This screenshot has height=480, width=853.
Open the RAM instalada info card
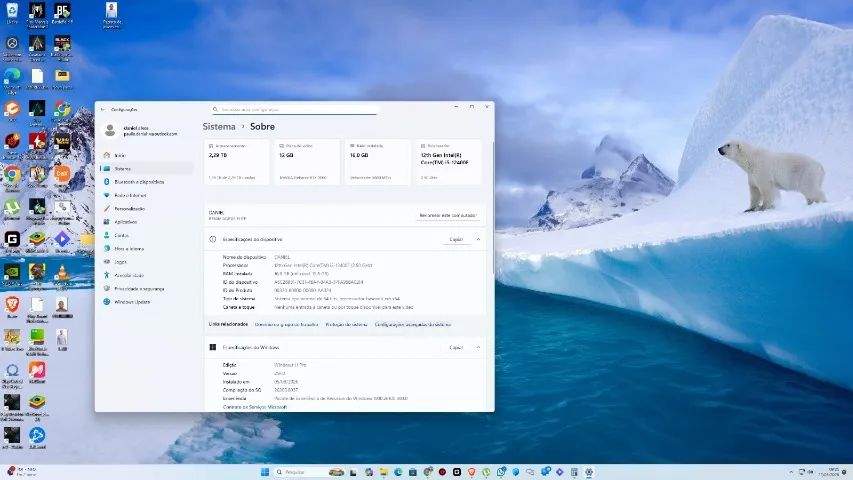tap(378, 162)
